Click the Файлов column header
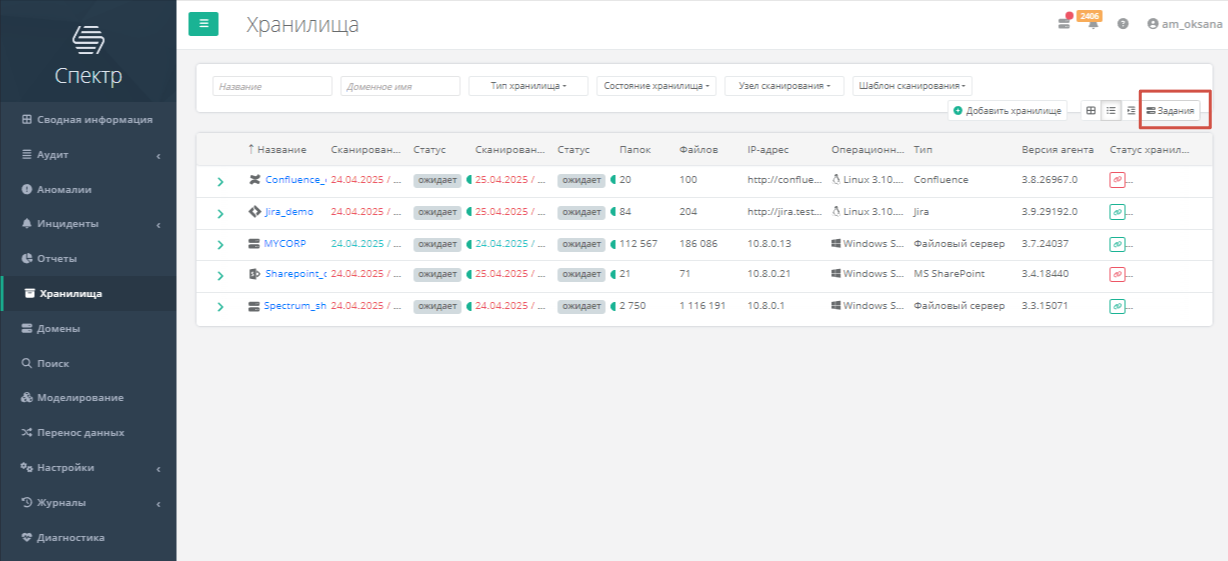 [698, 150]
